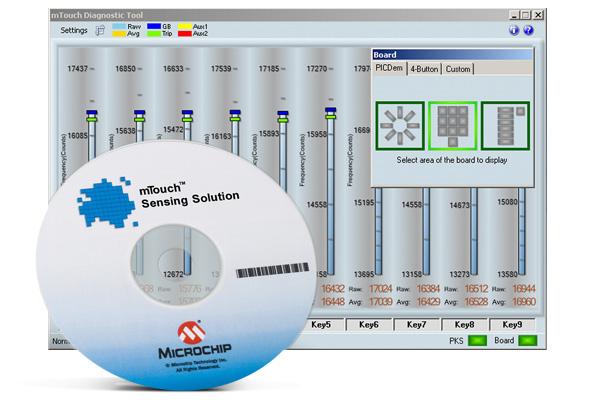
Task: Click the trip marker on the 17270 bar
Action: pos(329,115)
